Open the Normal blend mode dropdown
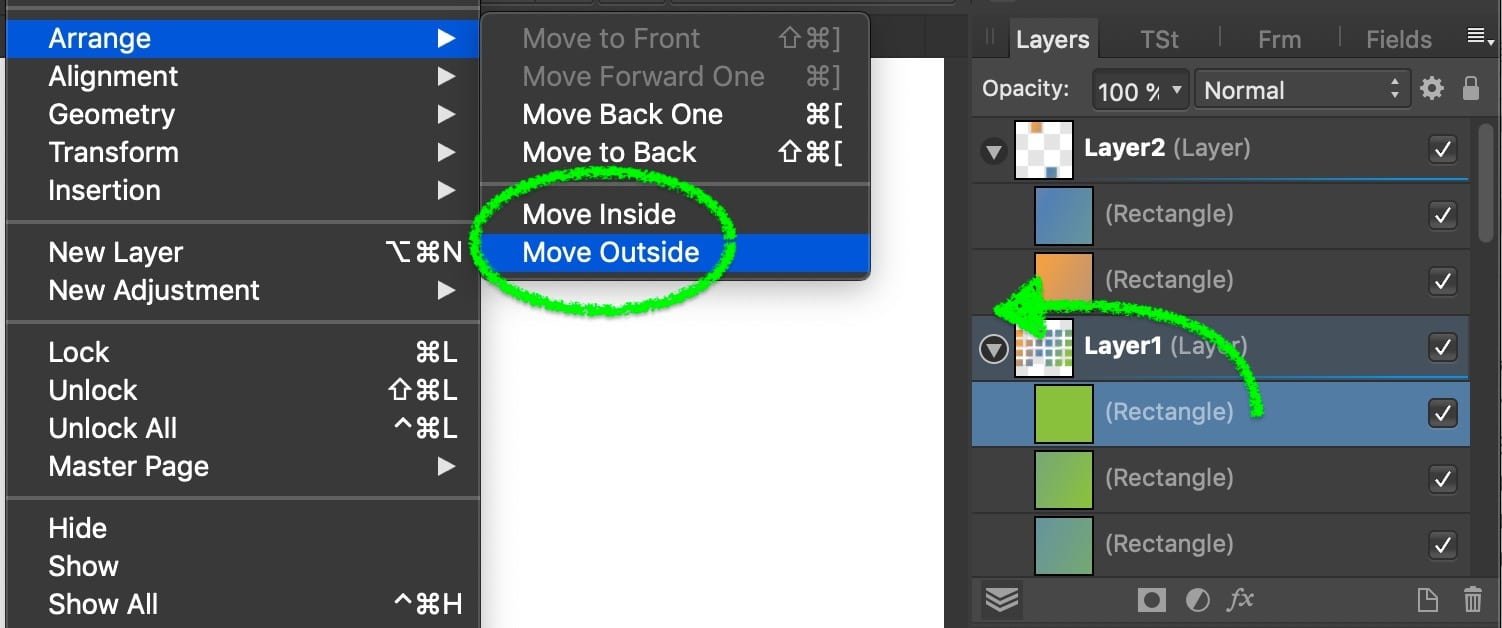The image size is (1502, 628). [1303, 90]
